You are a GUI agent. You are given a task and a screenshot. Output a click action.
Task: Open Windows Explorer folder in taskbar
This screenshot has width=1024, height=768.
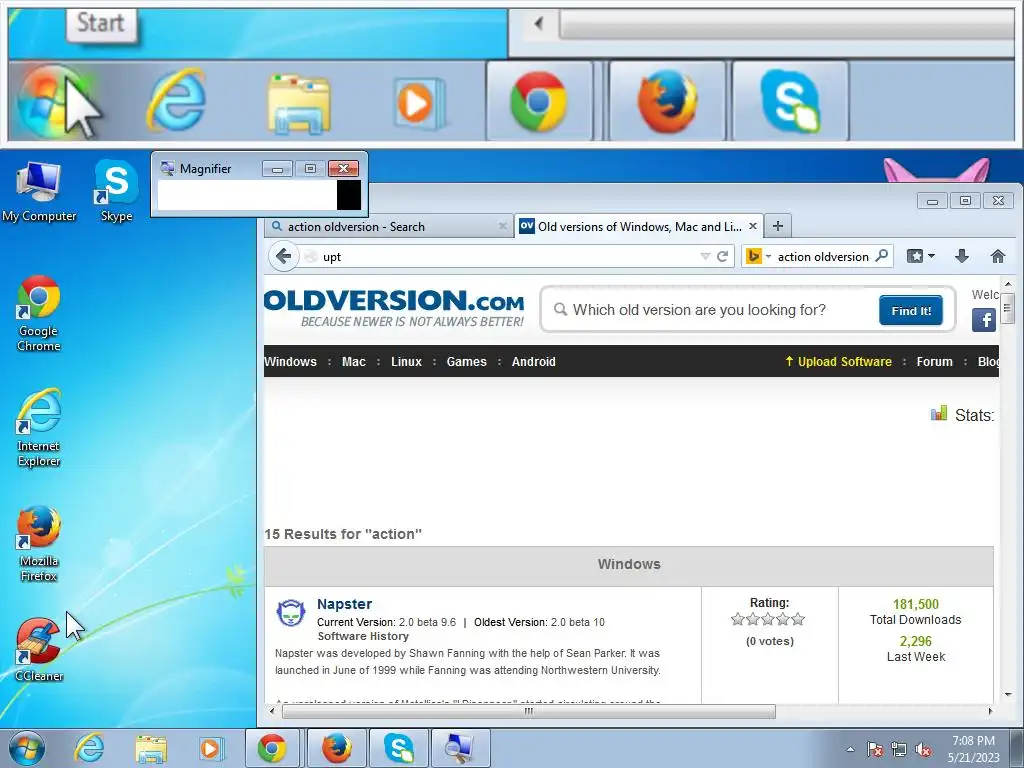(x=151, y=749)
